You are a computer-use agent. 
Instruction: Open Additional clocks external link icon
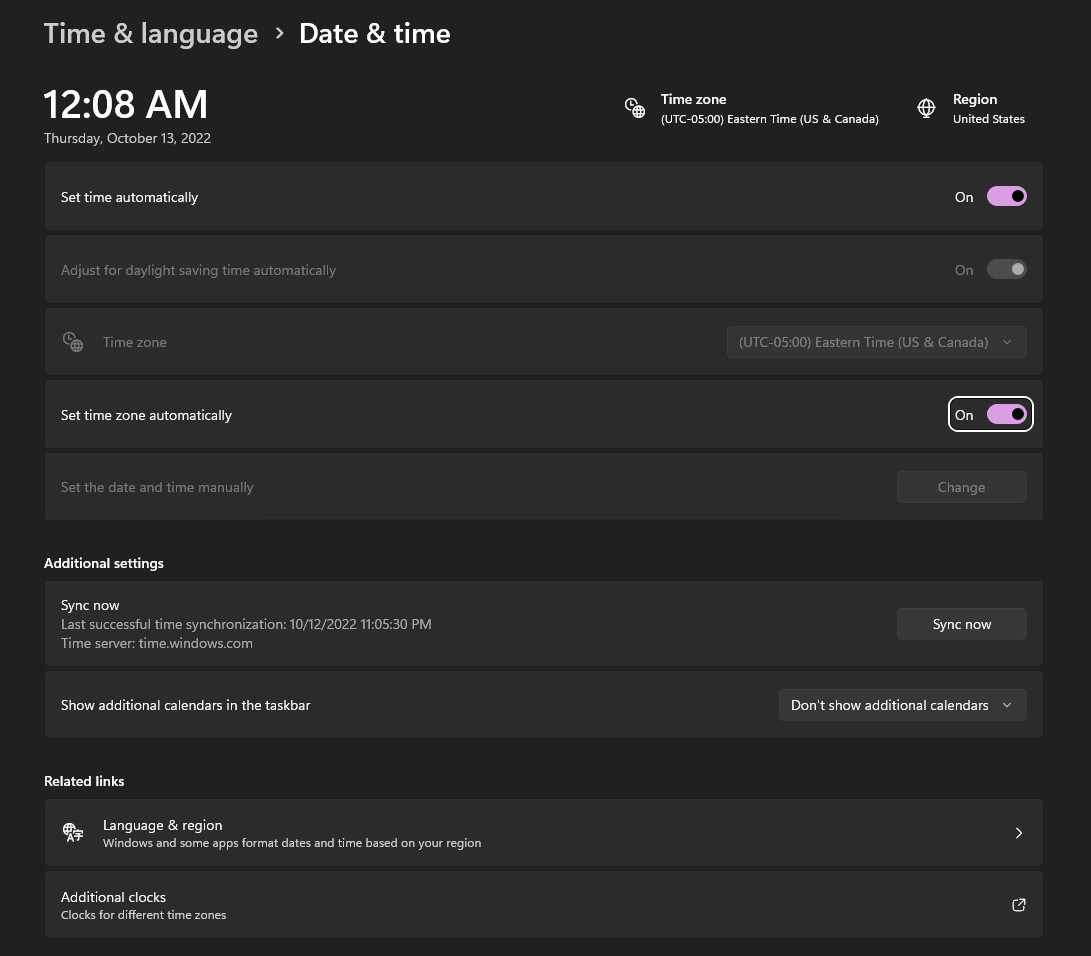(1019, 905)
